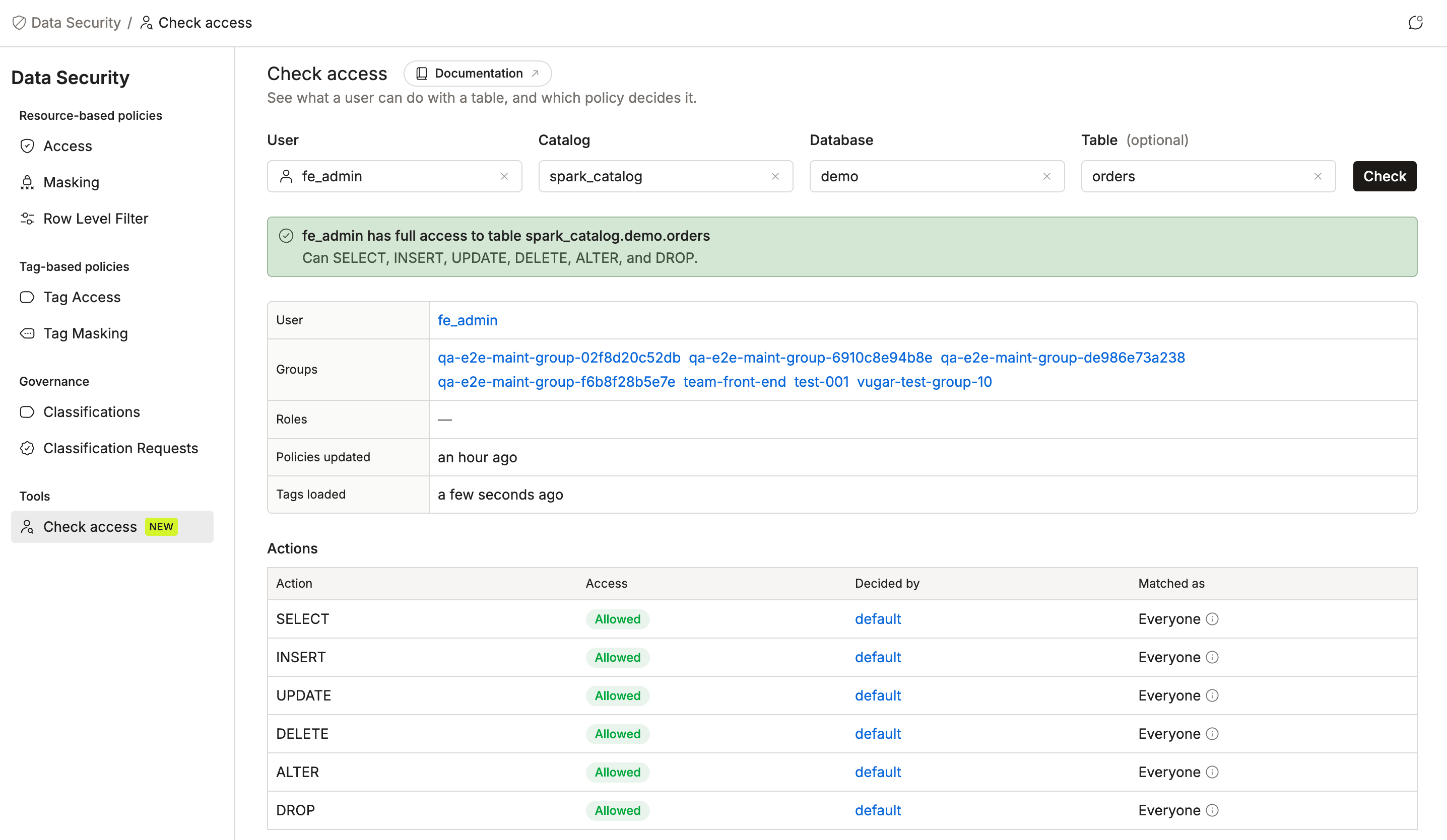Open the Classifications page

[112, 411]
